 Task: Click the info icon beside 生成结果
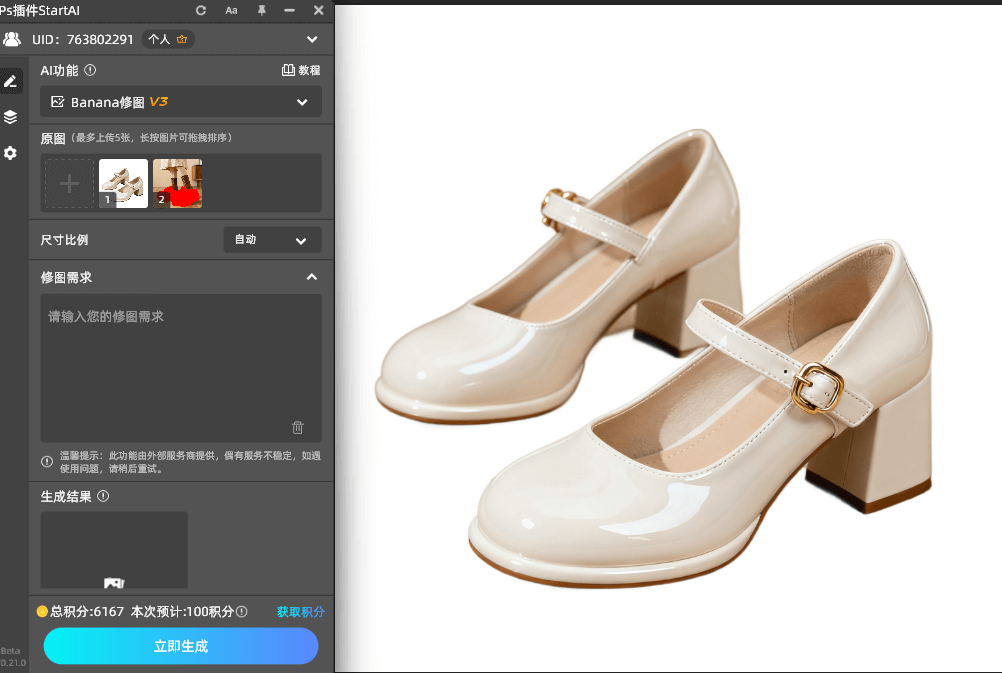click(x=103, y=496)
